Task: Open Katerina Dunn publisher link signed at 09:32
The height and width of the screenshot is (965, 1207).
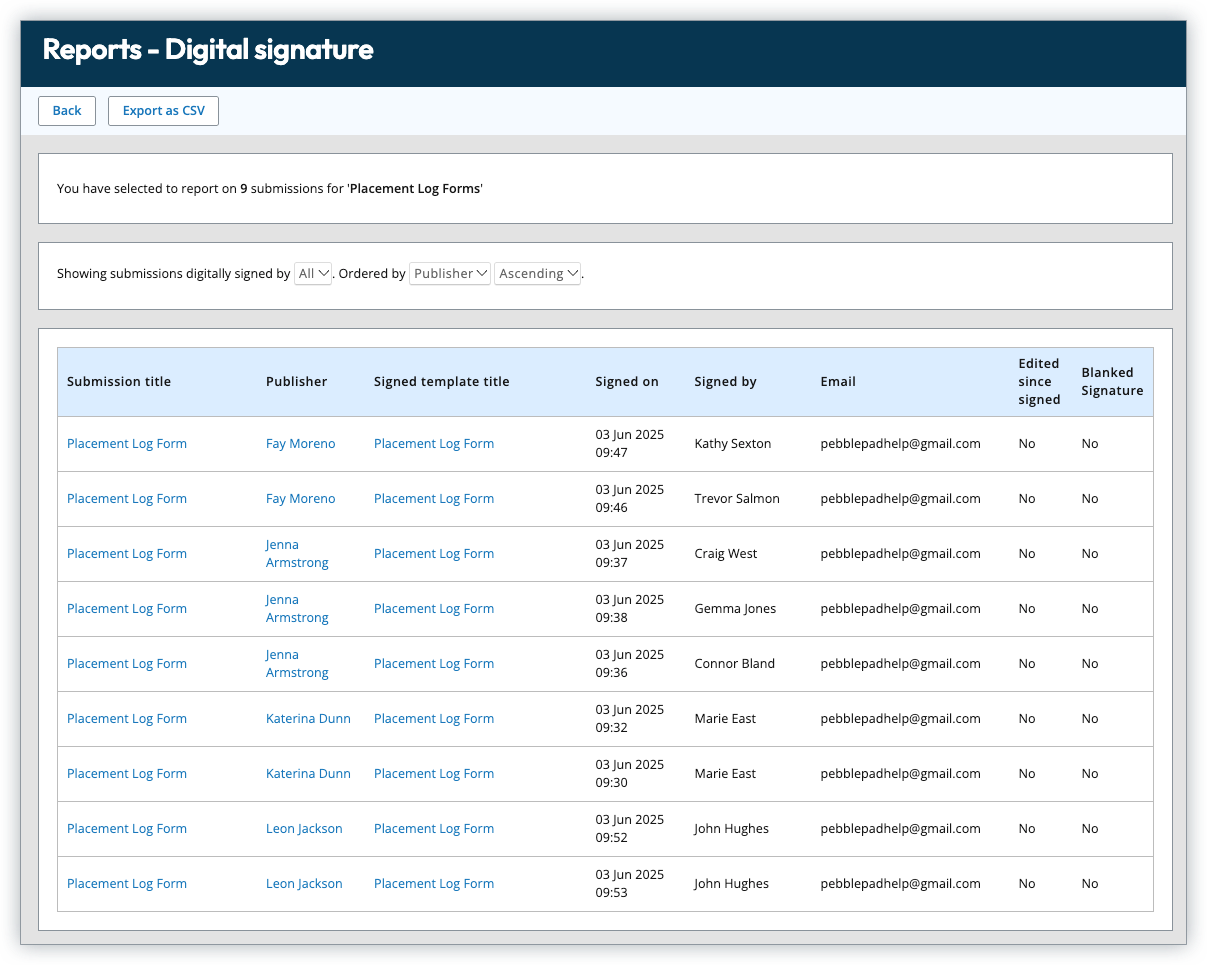Action: click(308, 719)
